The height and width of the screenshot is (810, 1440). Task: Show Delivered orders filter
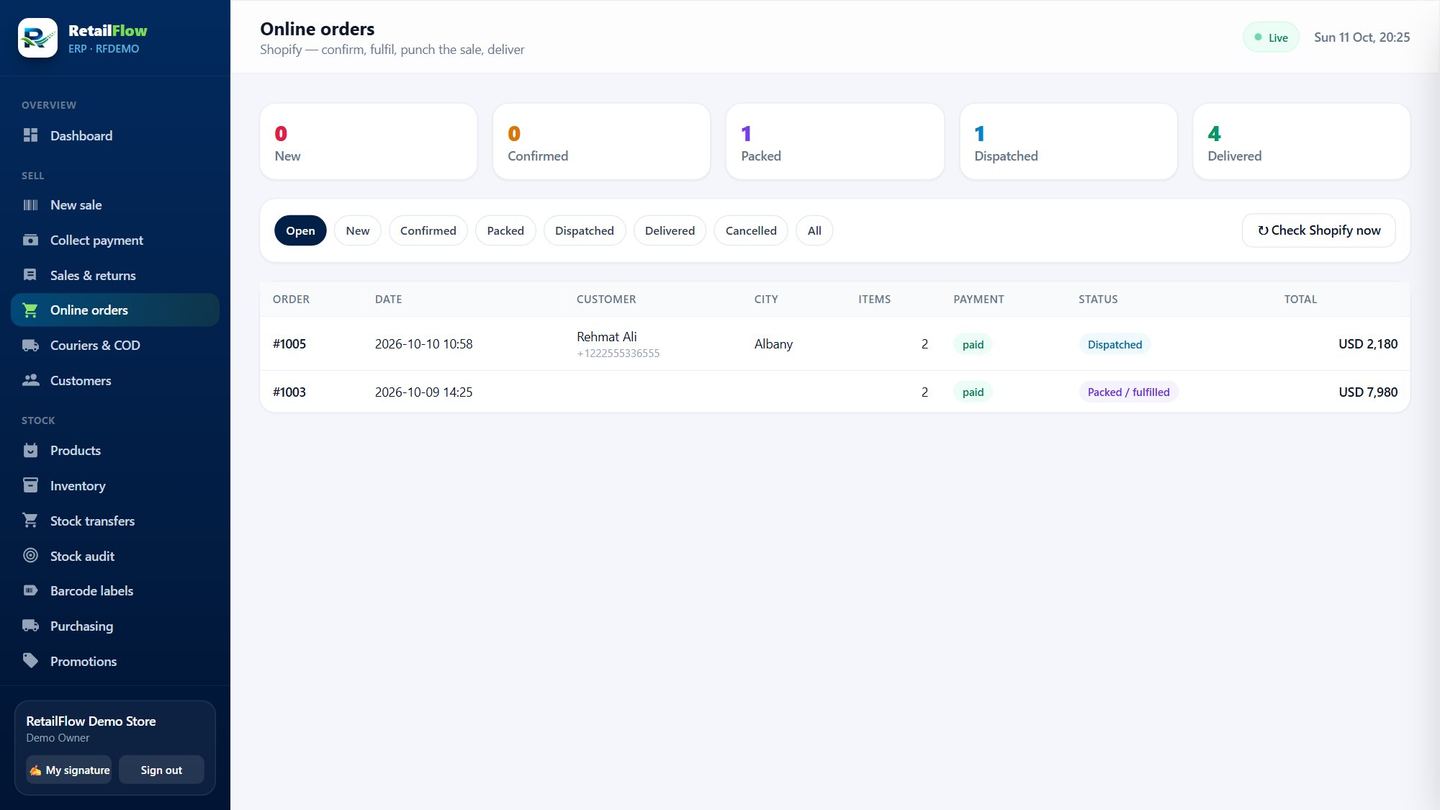tap(670, 230)
